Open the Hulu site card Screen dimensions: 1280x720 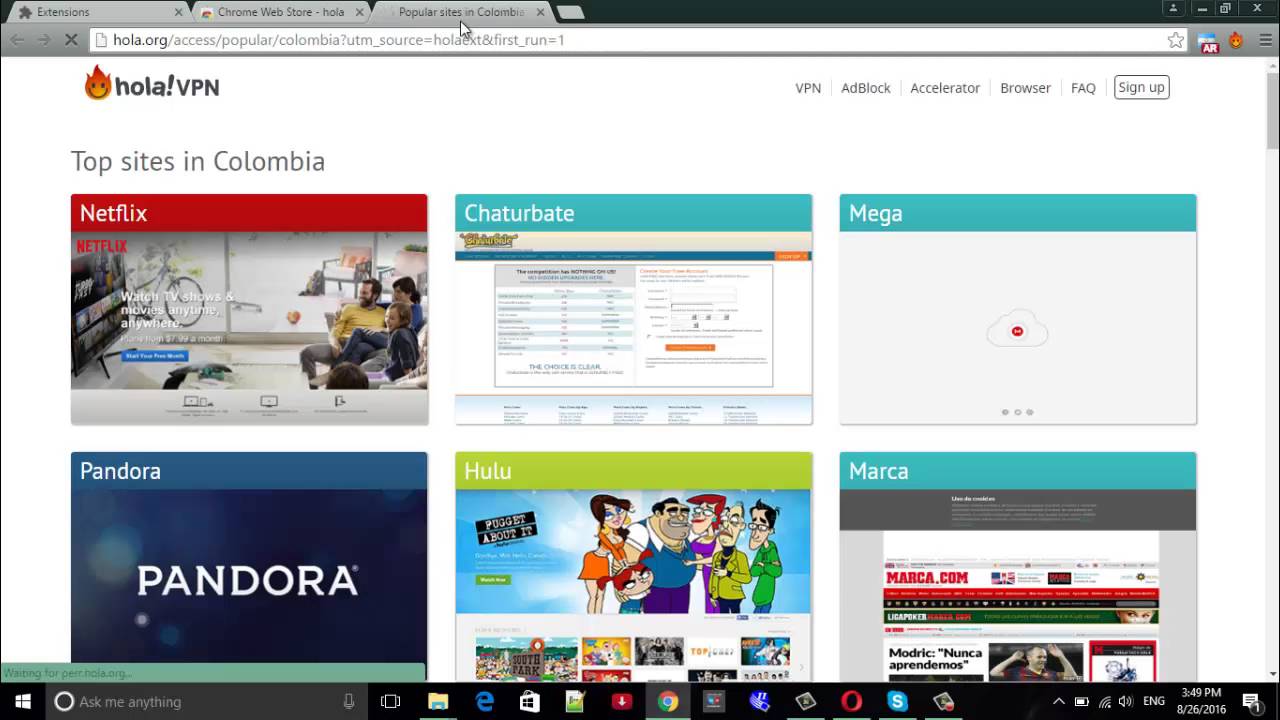pyautogui.click(x=634, y=567)
